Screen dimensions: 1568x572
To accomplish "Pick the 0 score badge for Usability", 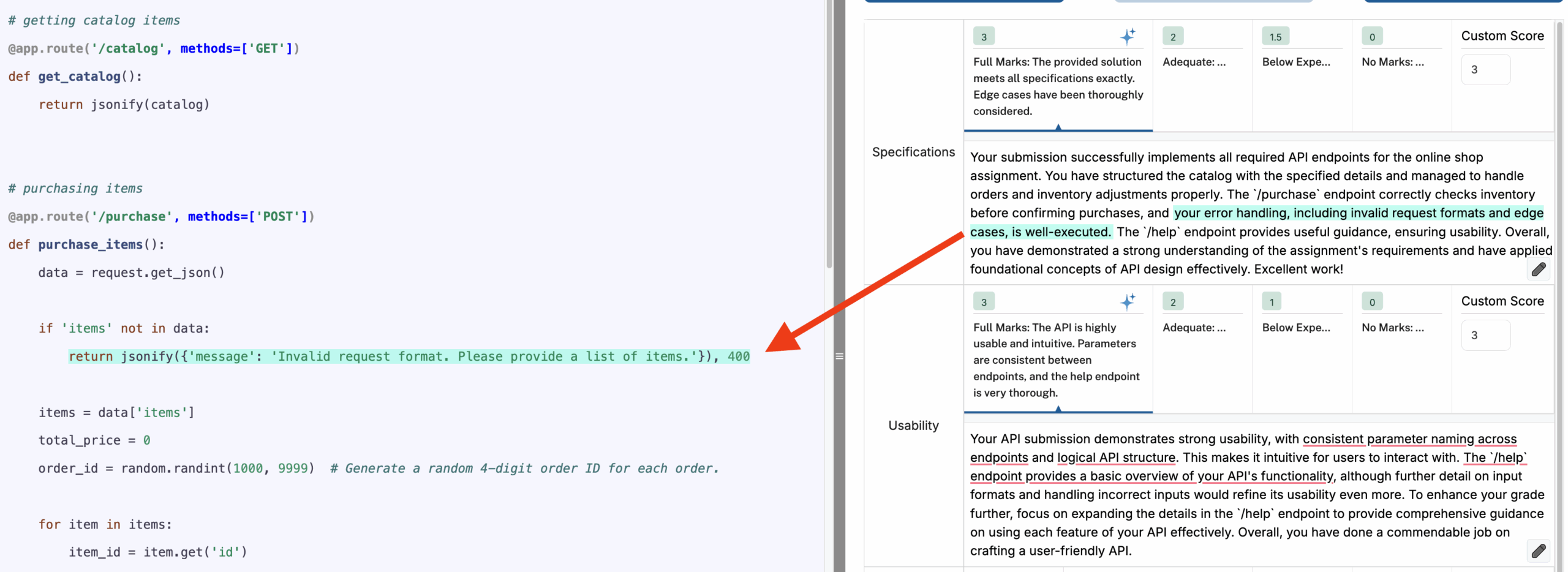I will click(x=1371, y=302).
